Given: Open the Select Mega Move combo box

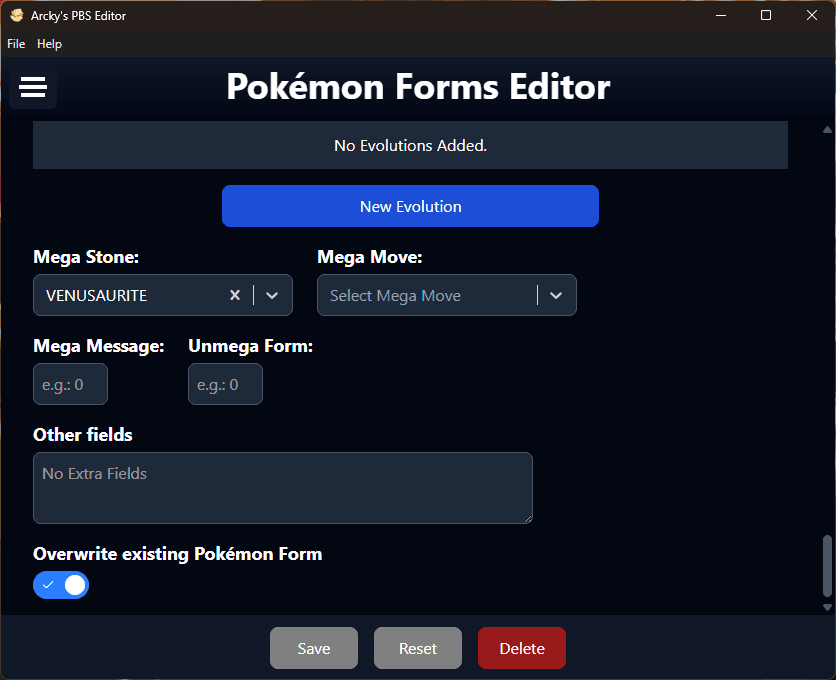Looking at the screenshot, I should click(427, 295).
